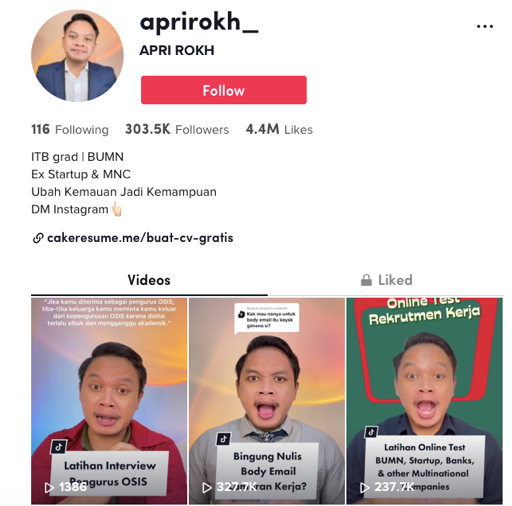This screenshot has width=512, height=506.
Task: Click the lock icon on Liked tab
Action: tap(366, 280)
